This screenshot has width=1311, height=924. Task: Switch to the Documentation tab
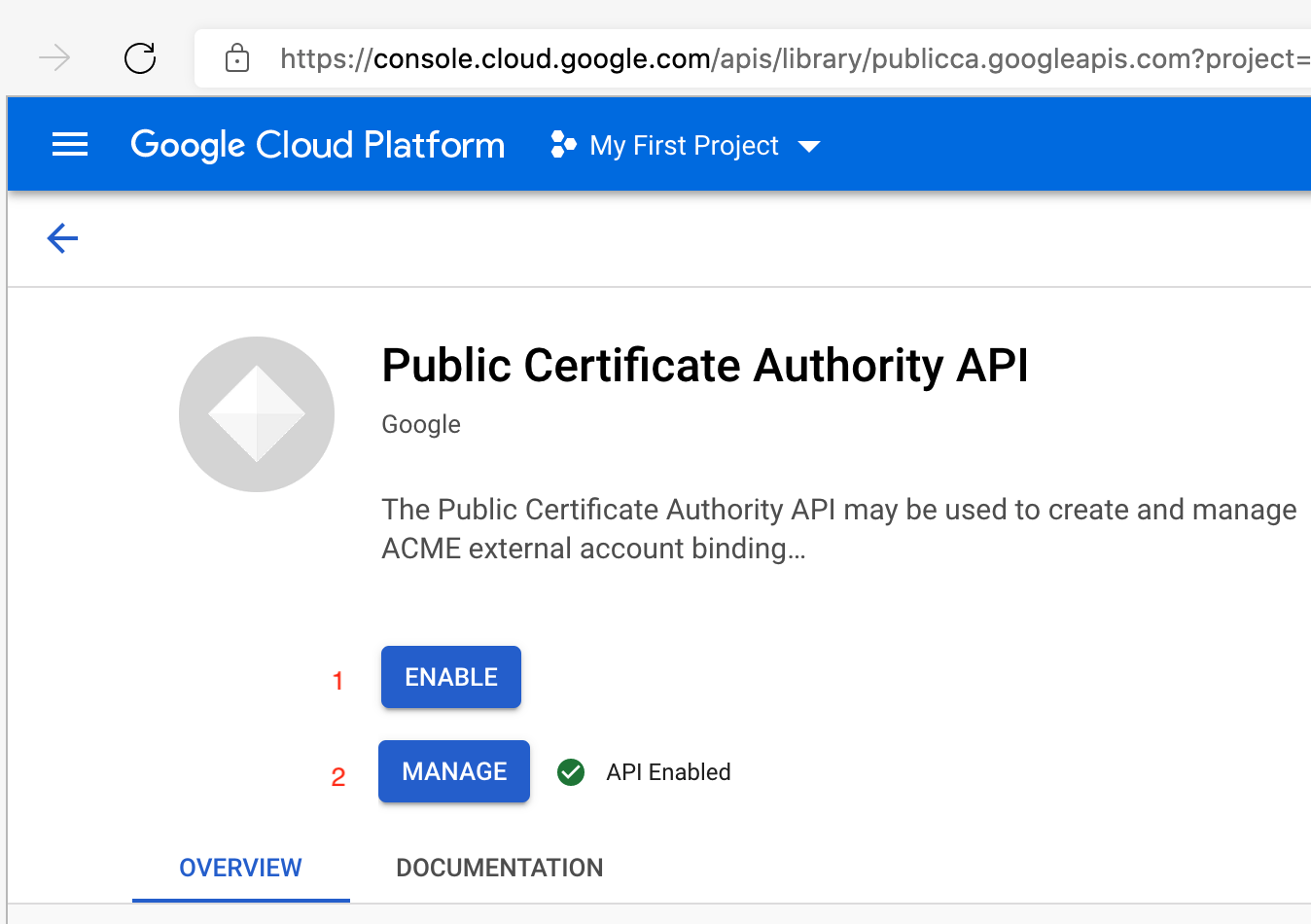(x=500, y=868)
